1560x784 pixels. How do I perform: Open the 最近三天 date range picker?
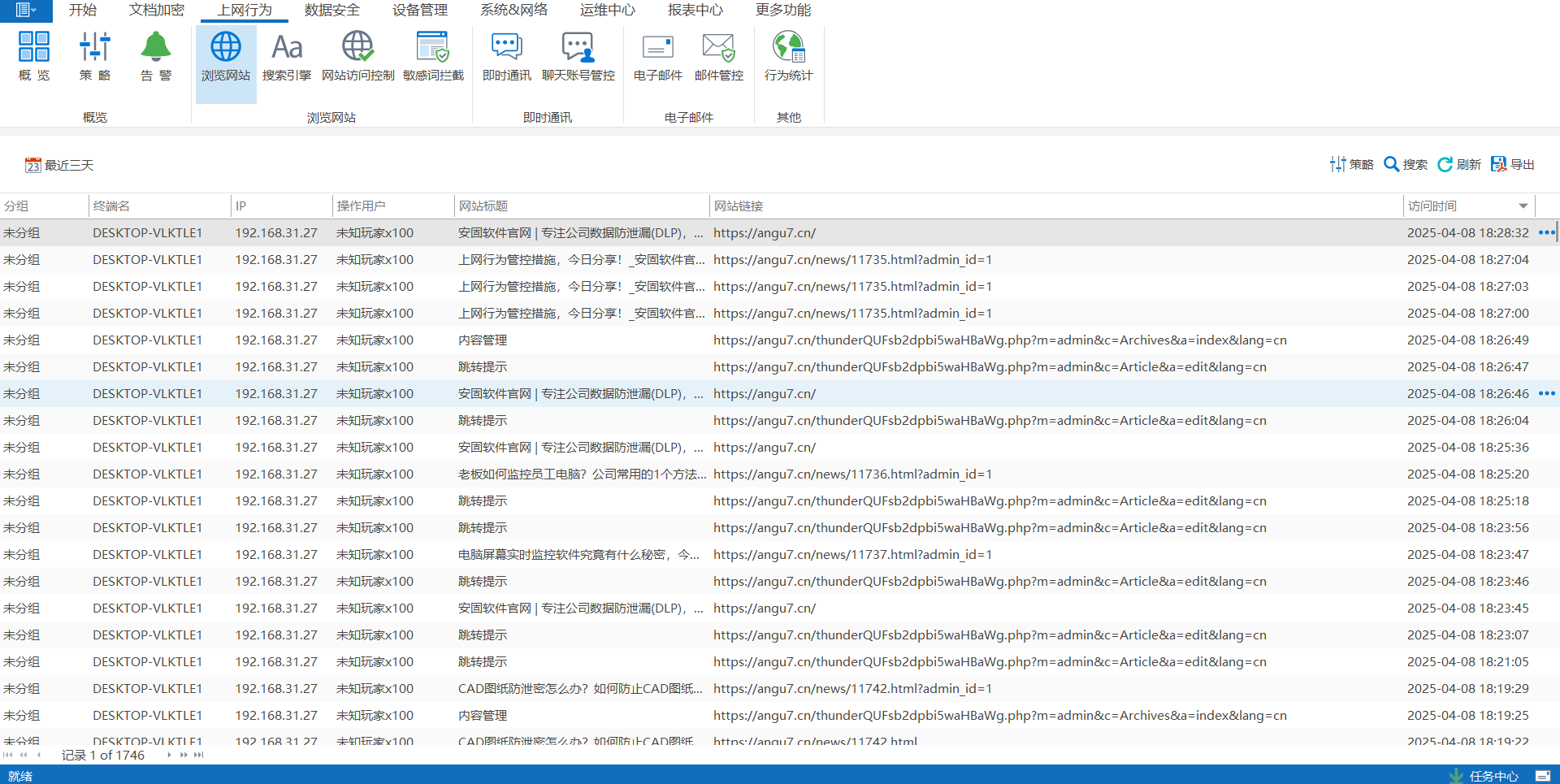tap(59, 165)
